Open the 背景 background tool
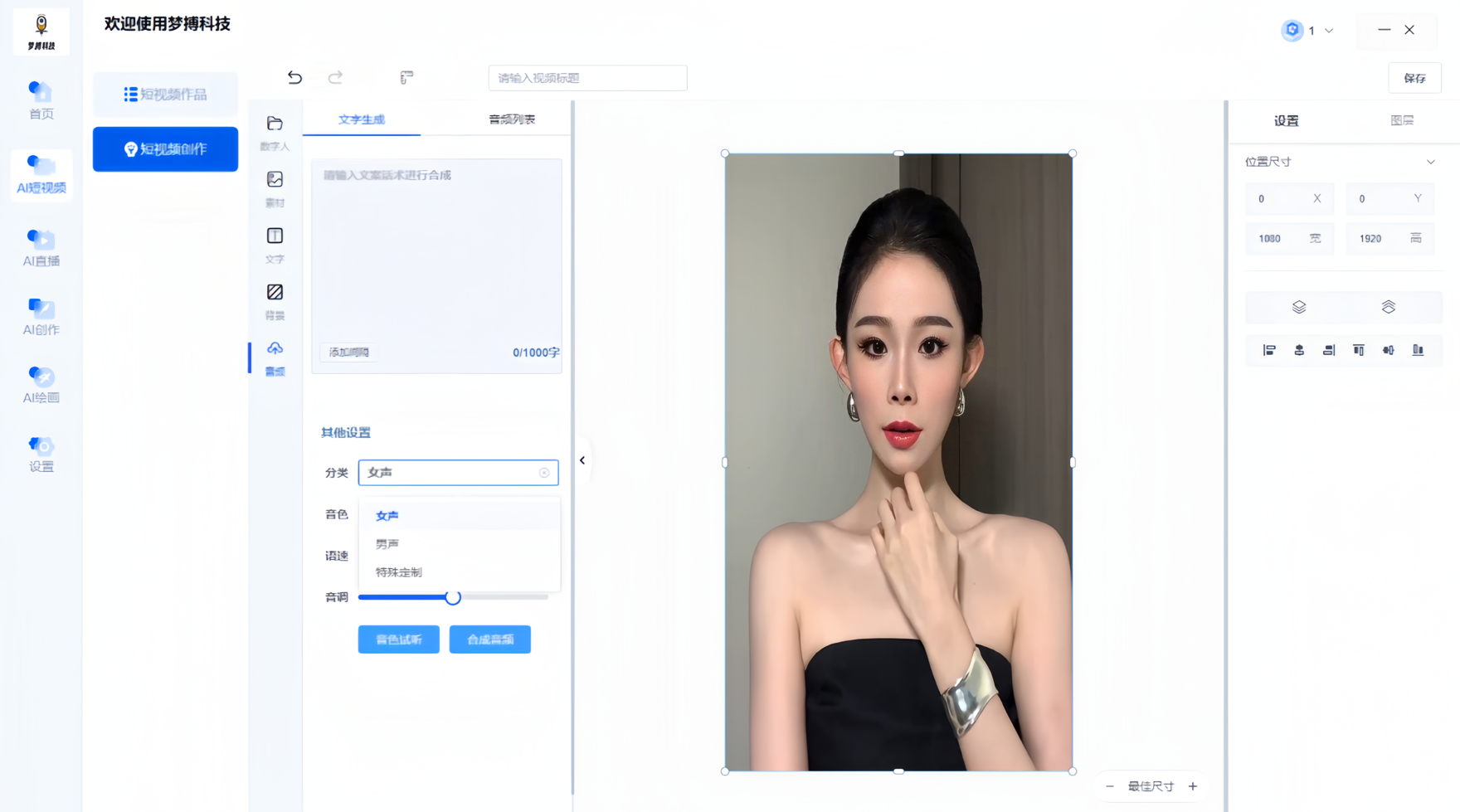The image size is (1460, 812). 275,302
